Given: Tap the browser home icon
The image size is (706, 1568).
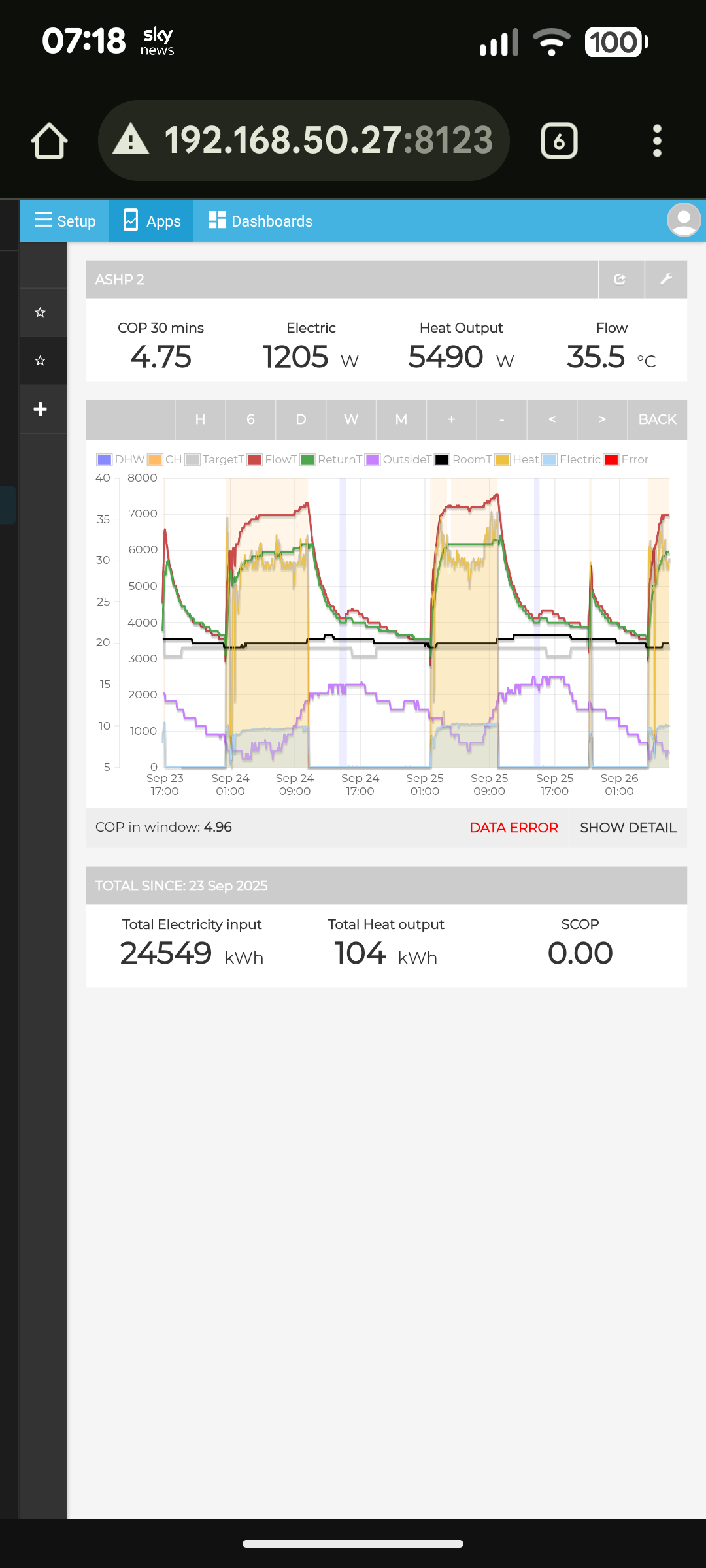Looking at the screenshot, I should 49,141.
